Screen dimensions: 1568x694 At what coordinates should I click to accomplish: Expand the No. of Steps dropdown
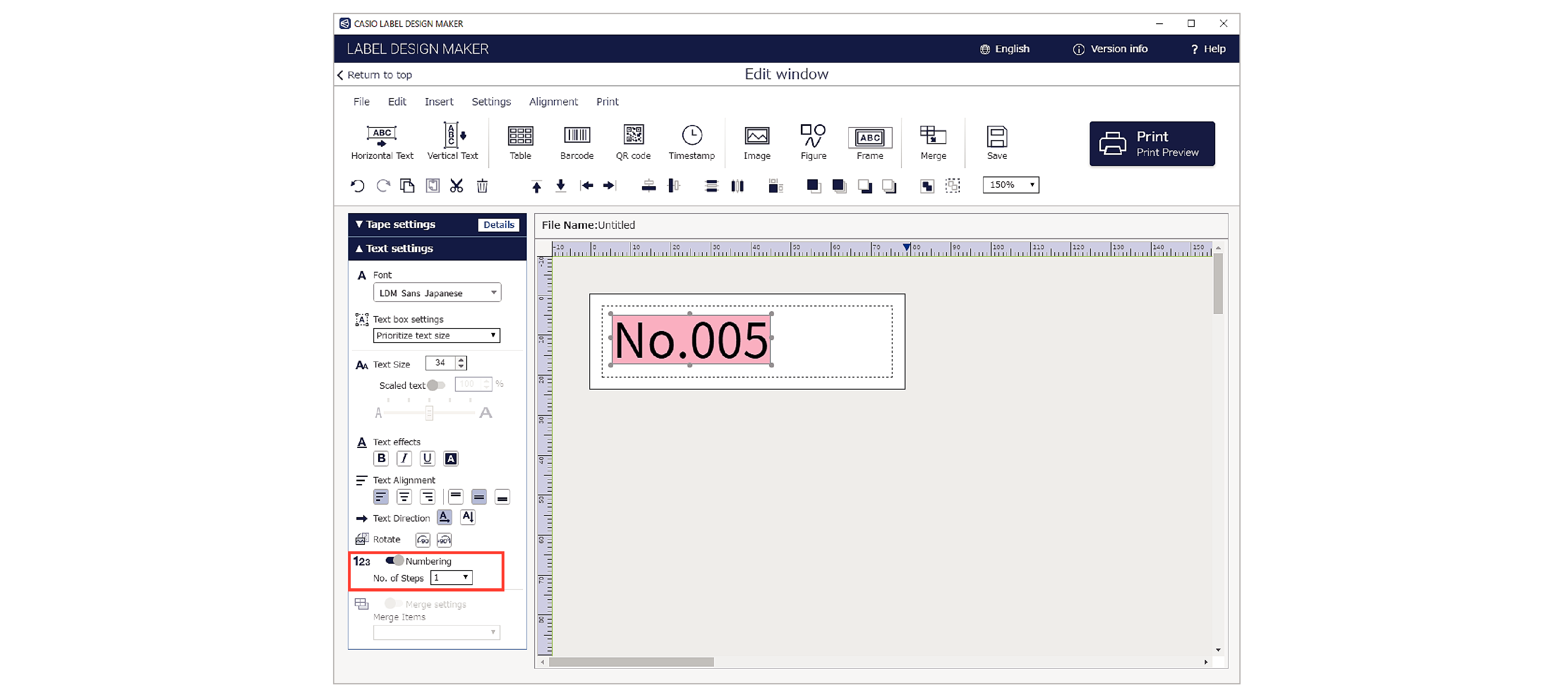[451, 577]
